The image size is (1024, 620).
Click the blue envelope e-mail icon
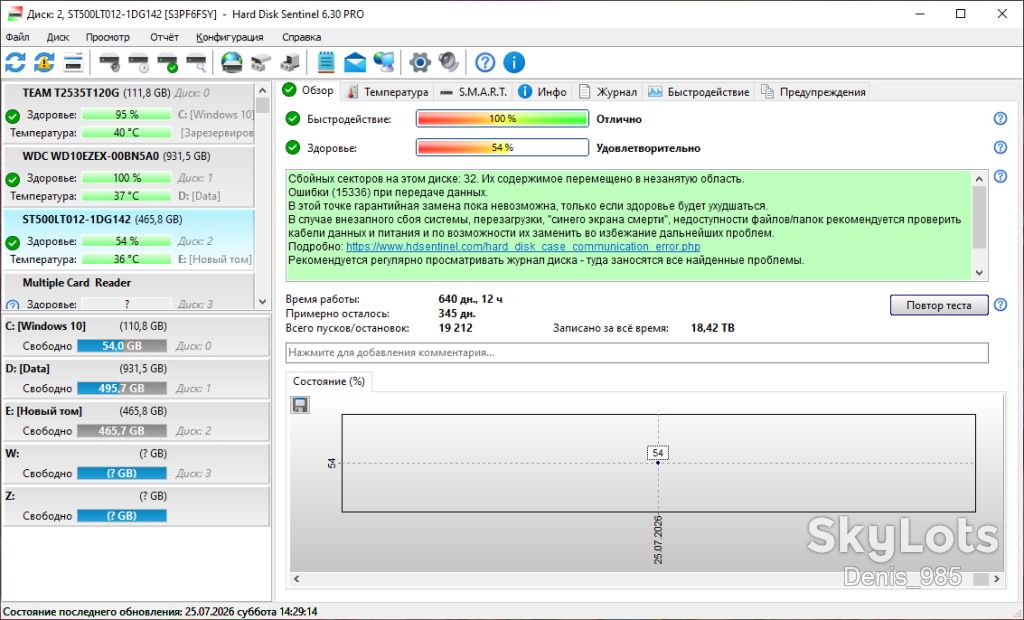[x=355, y=63]
